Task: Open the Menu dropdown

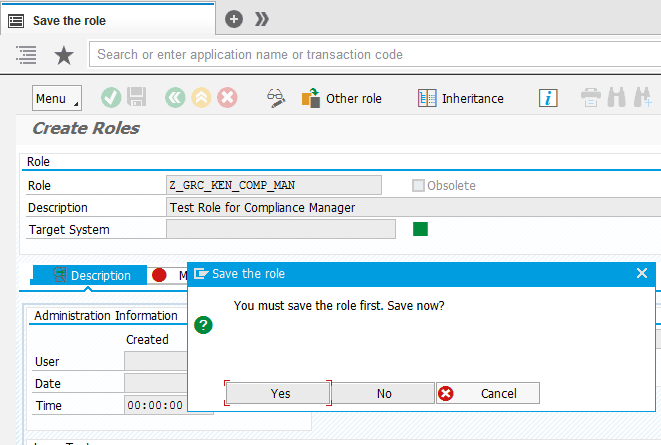Action: pyautogui.click(x=57, y=98)
